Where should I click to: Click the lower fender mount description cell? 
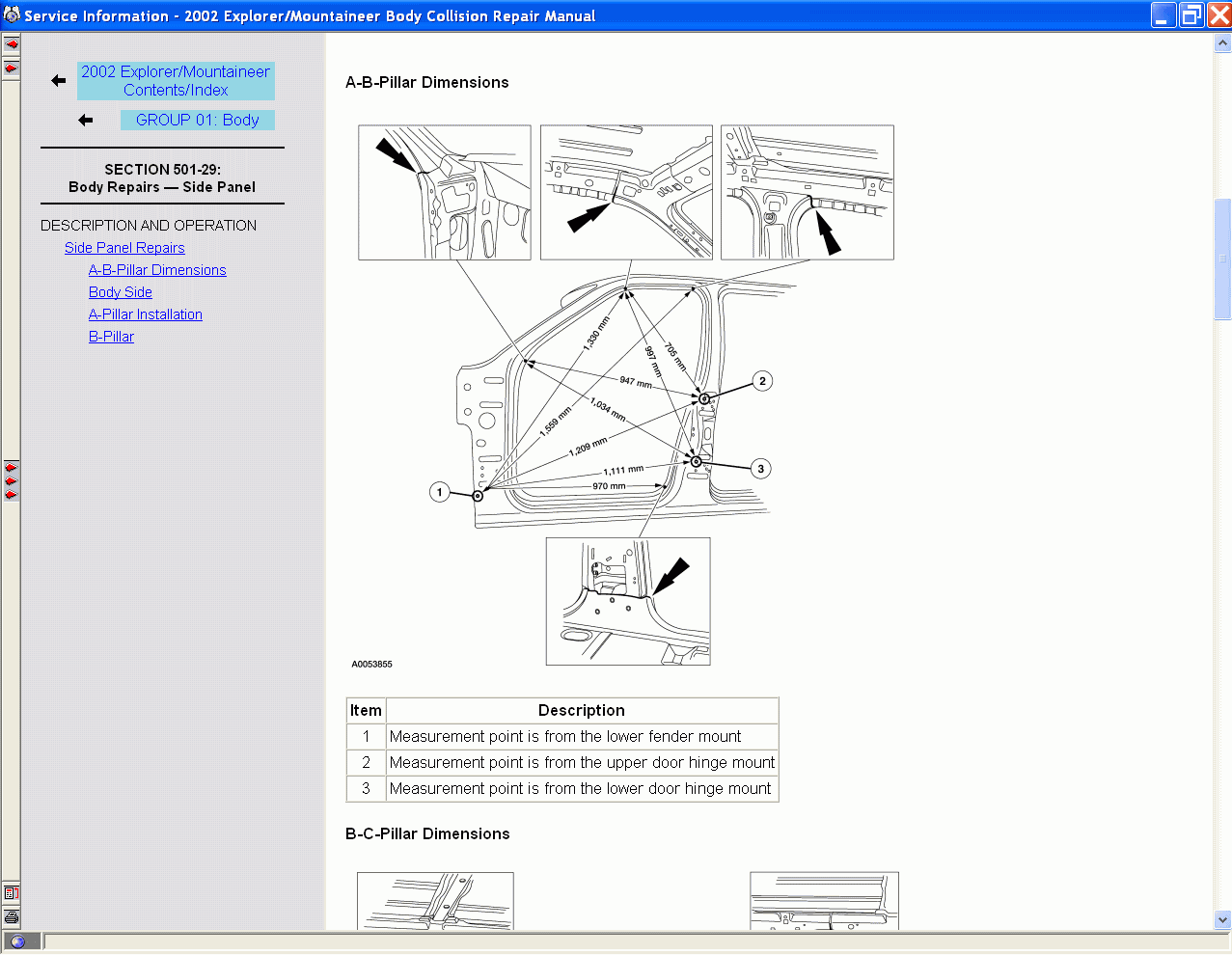pos(582,737)
